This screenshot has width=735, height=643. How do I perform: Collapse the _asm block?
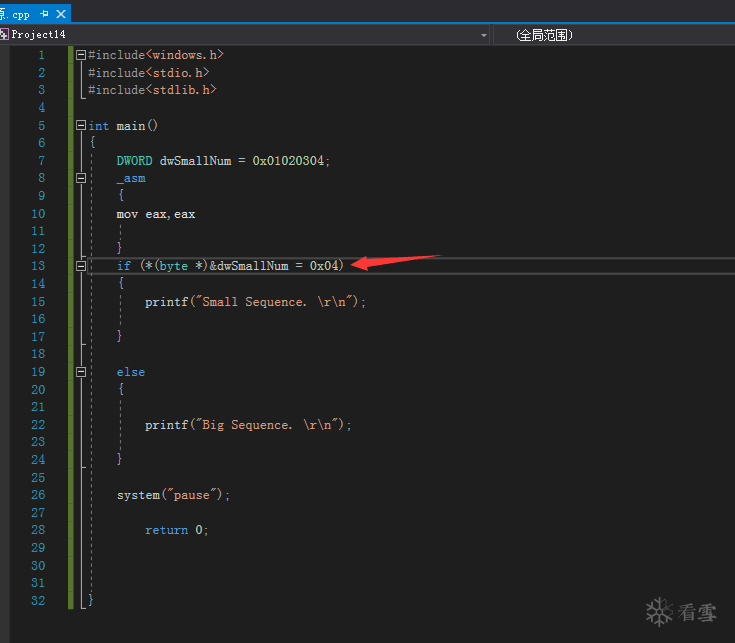pos(81,178)
